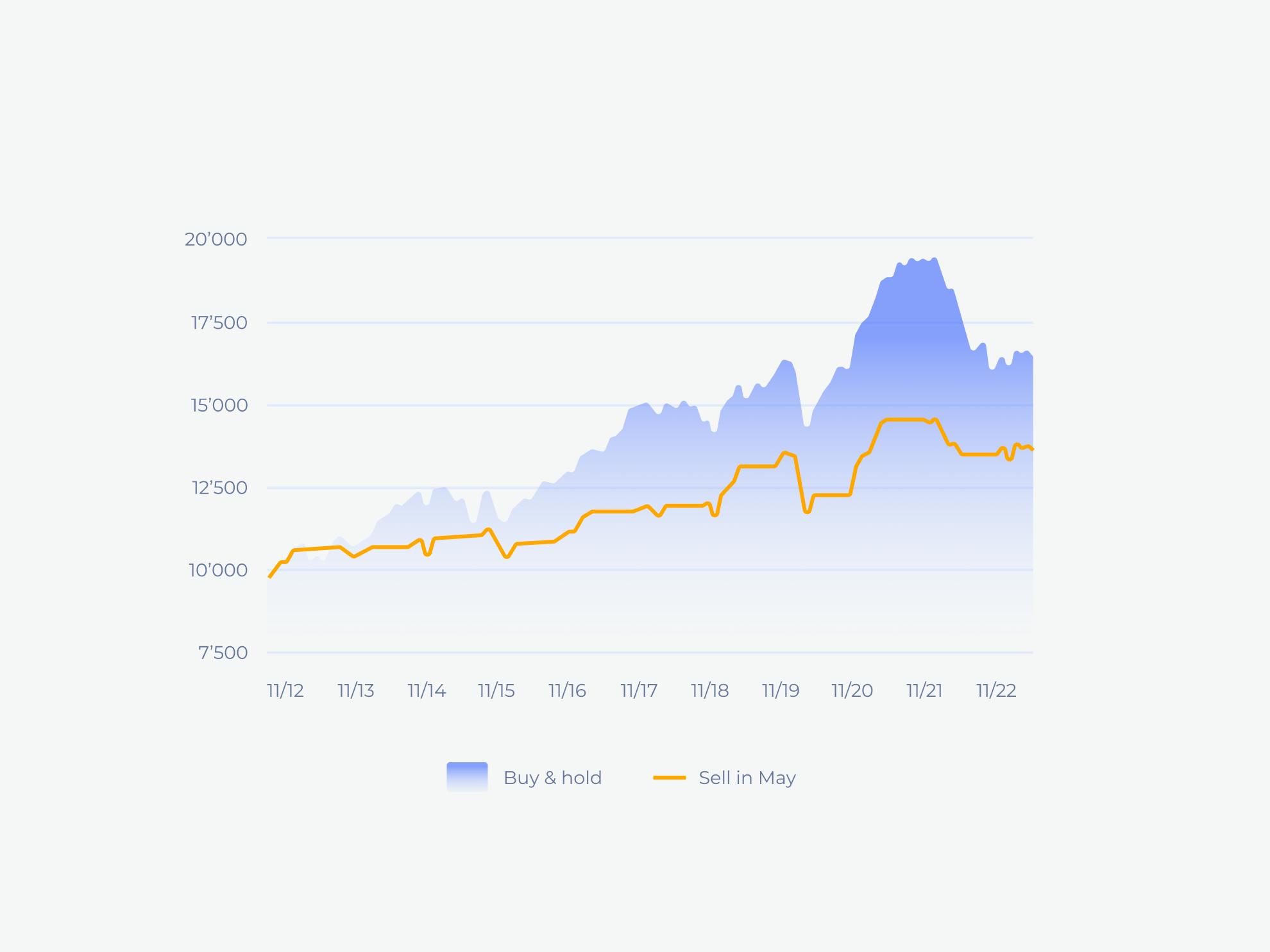Select the 17'500 y-axis label

pyautogui.click(x=219, y=322)
